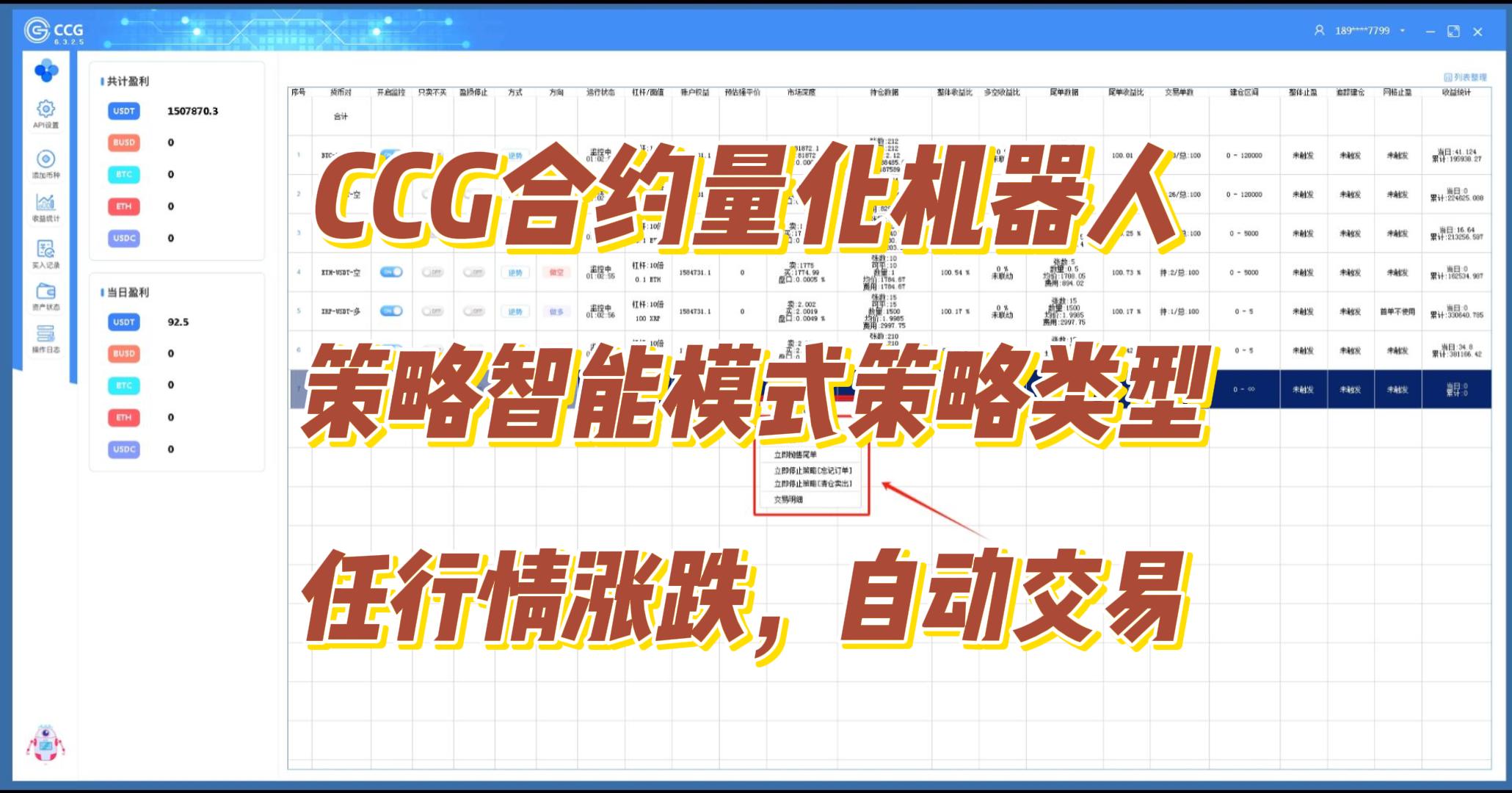Click the USDT badge under 共计盈利

124,111
